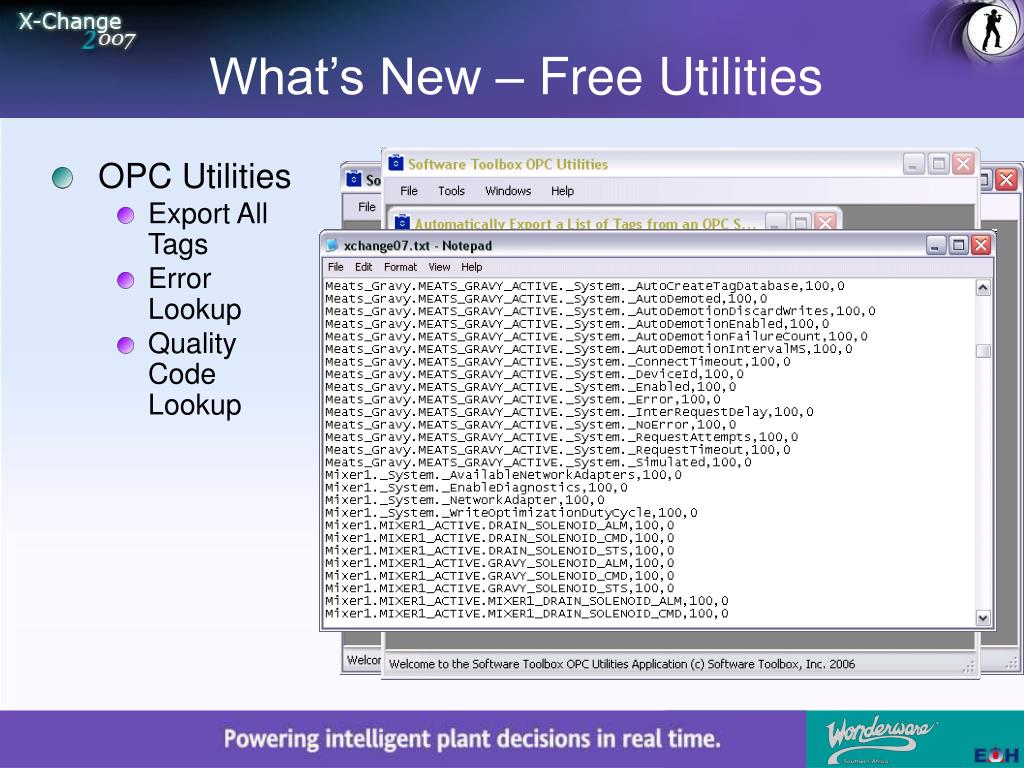Minimize the Software Toolbox OPC Utilities window
Screen dimensions: 1024x768
point(914,164)
